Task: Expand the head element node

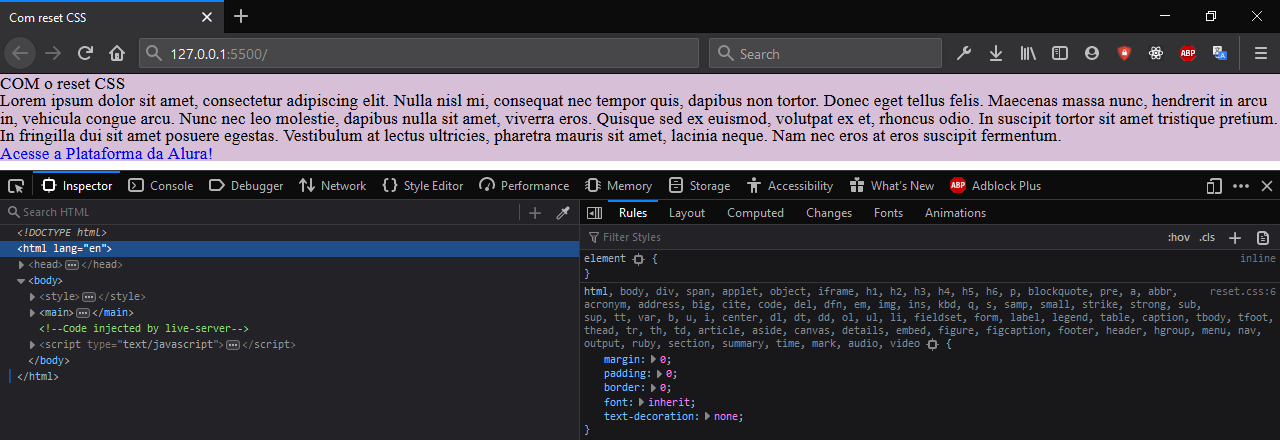Action: 22,265
